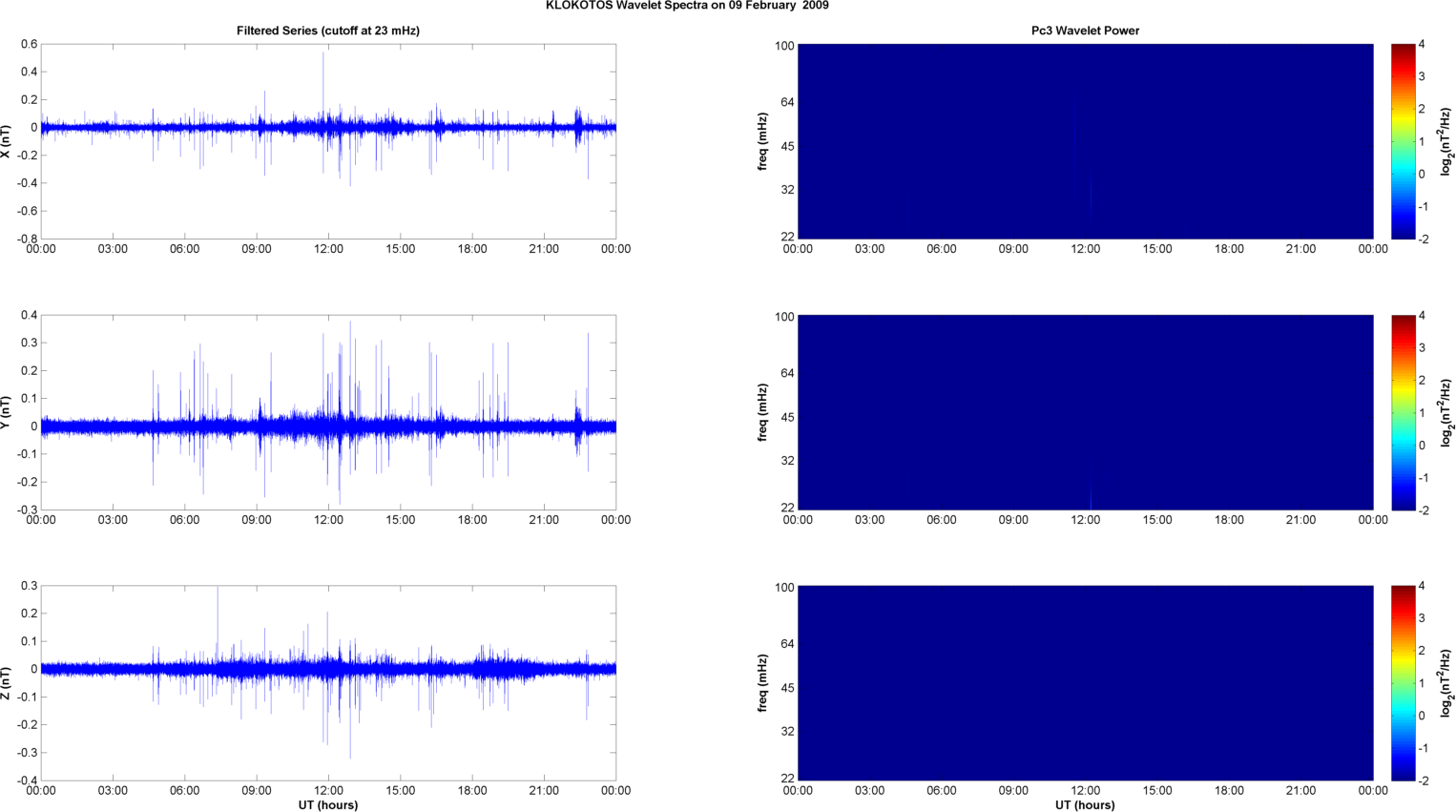Select "UT (hours)" label under the Z series plot

pyautogui.click(x=328, y=805)
